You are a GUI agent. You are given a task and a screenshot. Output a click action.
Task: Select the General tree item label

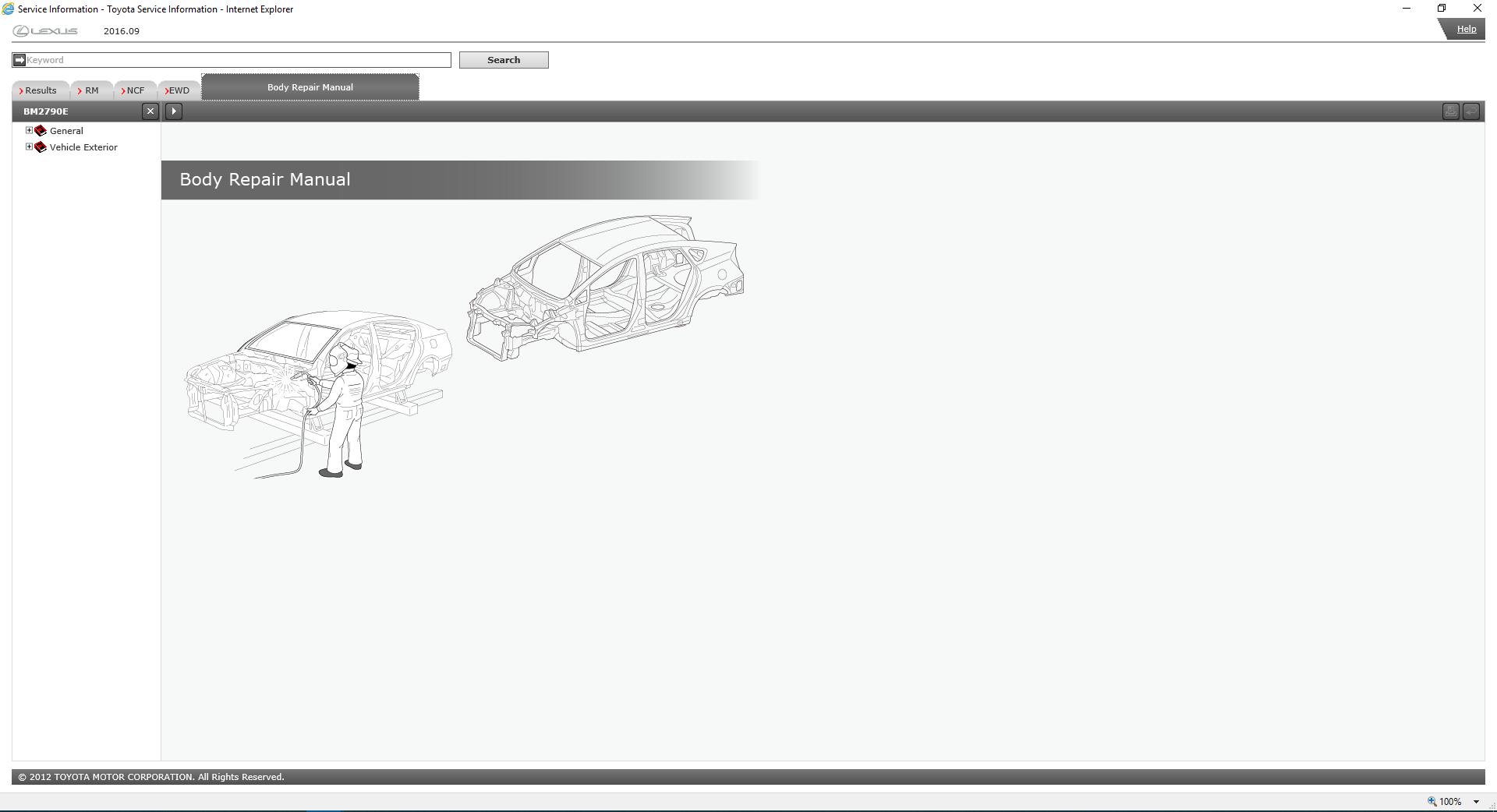point(66,131)
